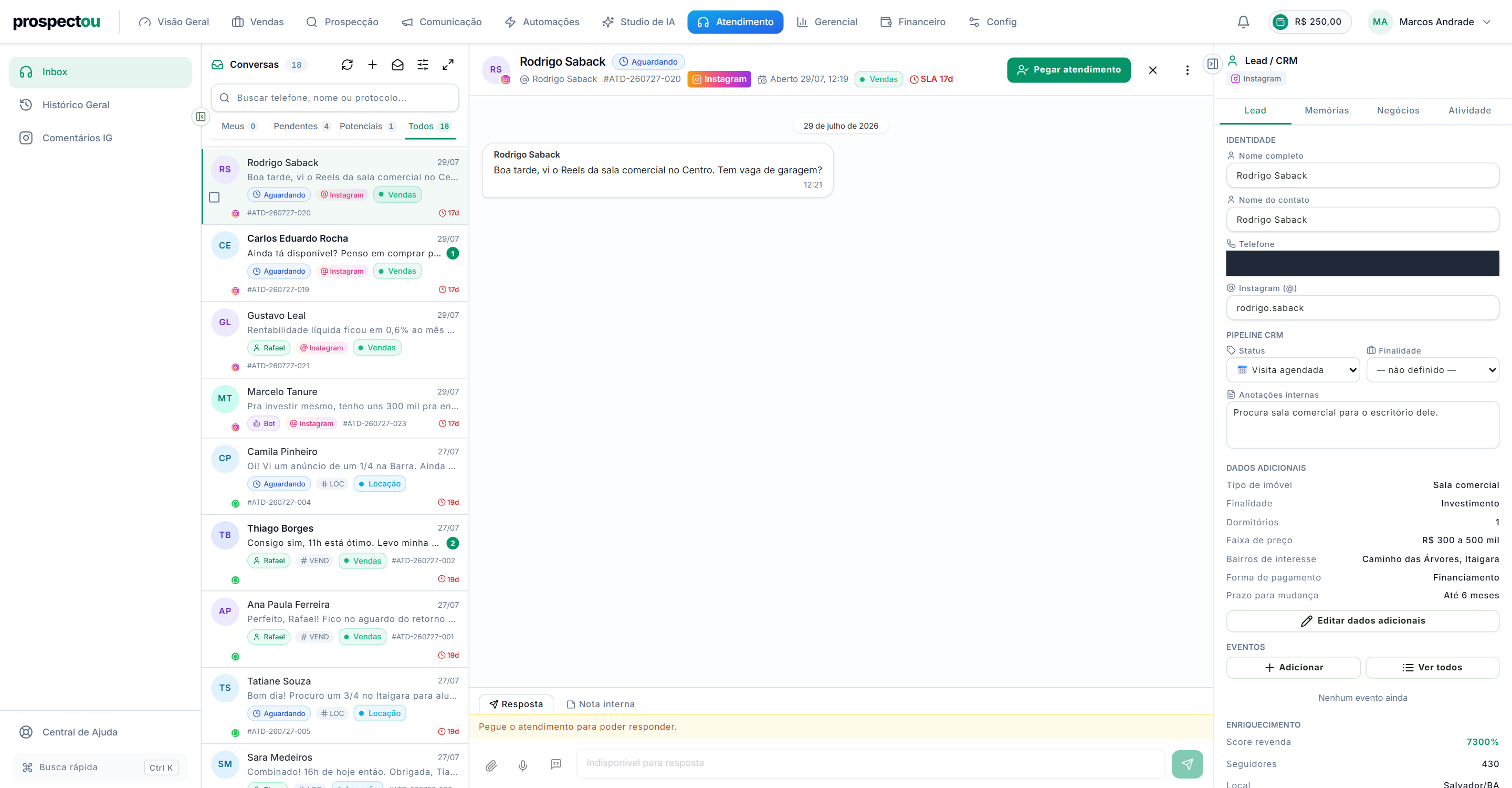Open the wallet balance R$ 250,00
The height and width of the screenshot is (788, 1512).
pyautogui.click(x=1309, y=22)
